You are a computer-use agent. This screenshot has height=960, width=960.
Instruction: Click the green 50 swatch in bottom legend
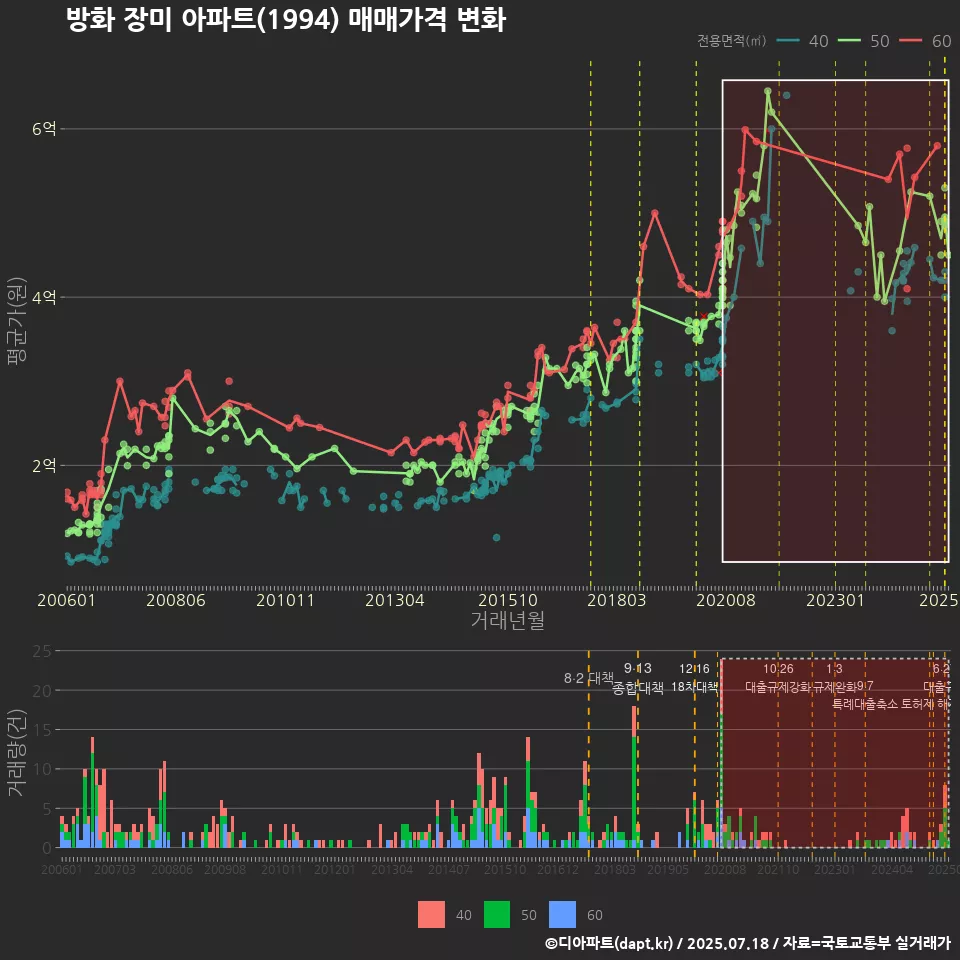[x=497, y=915]
